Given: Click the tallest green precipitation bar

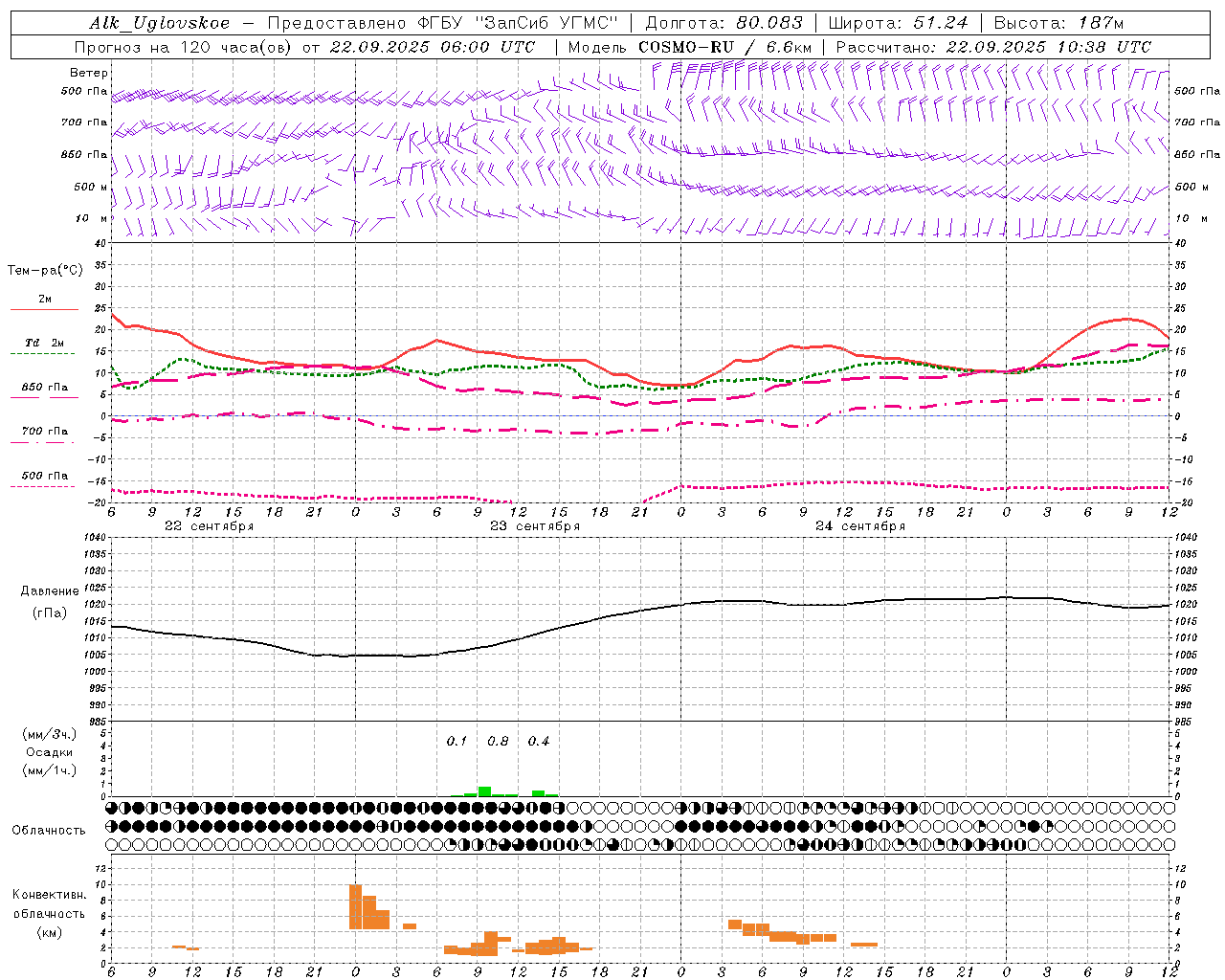Looking at the screenshot, I should point(484,791).
